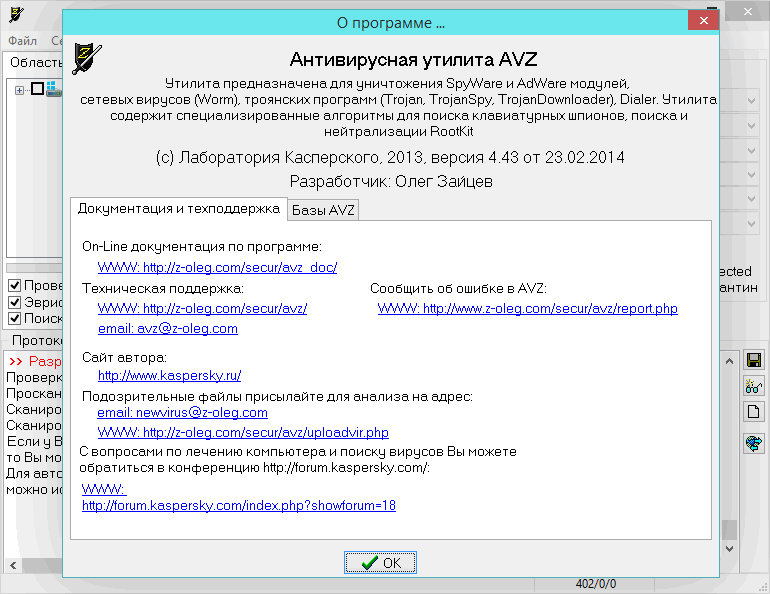Click the green checkmark on the OK button
Viewport: 770px width, 594px height.
(x=369, y=563)
